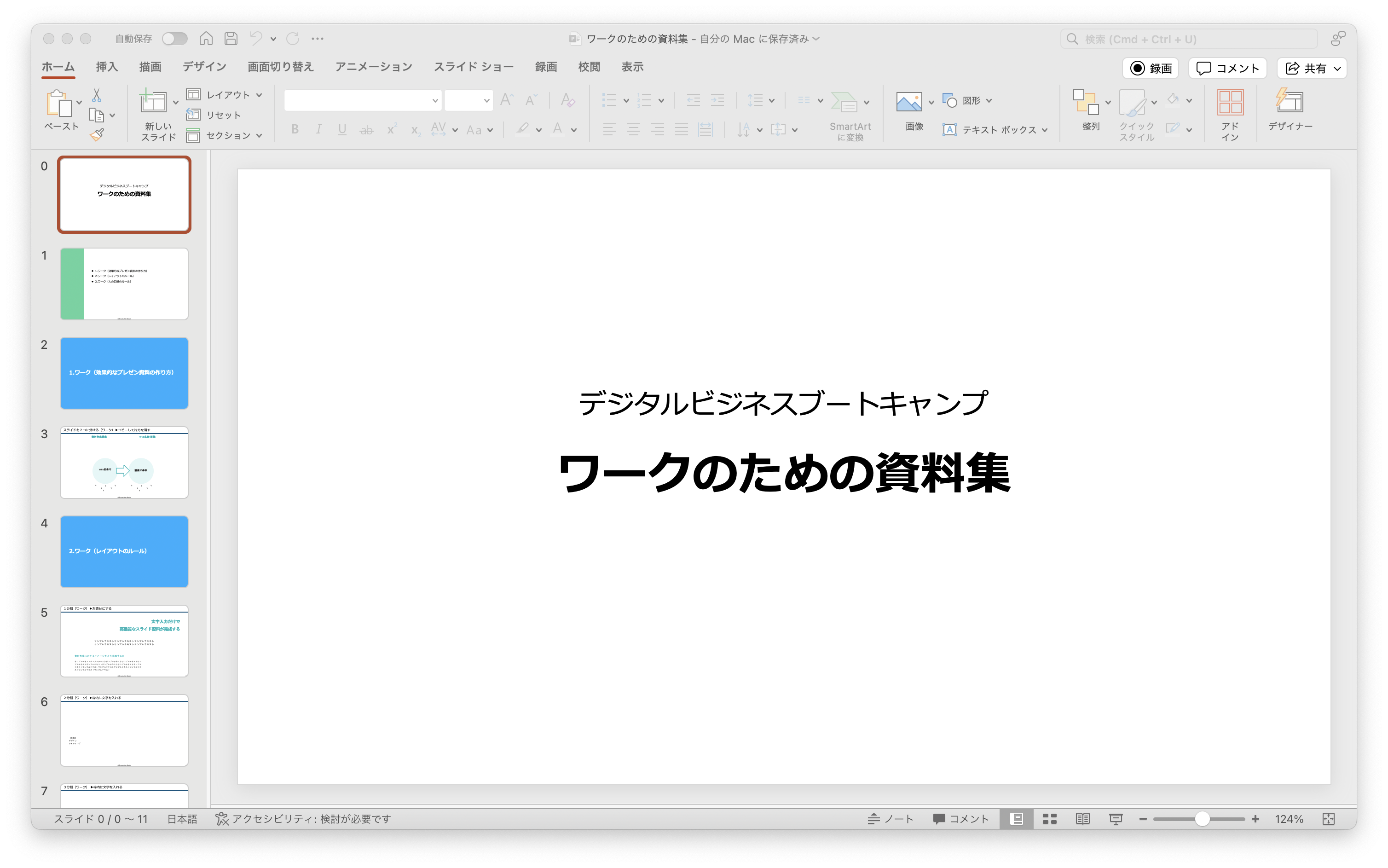
Task: Click the 整列 arrange icon
Action: tap(1086, 102)
